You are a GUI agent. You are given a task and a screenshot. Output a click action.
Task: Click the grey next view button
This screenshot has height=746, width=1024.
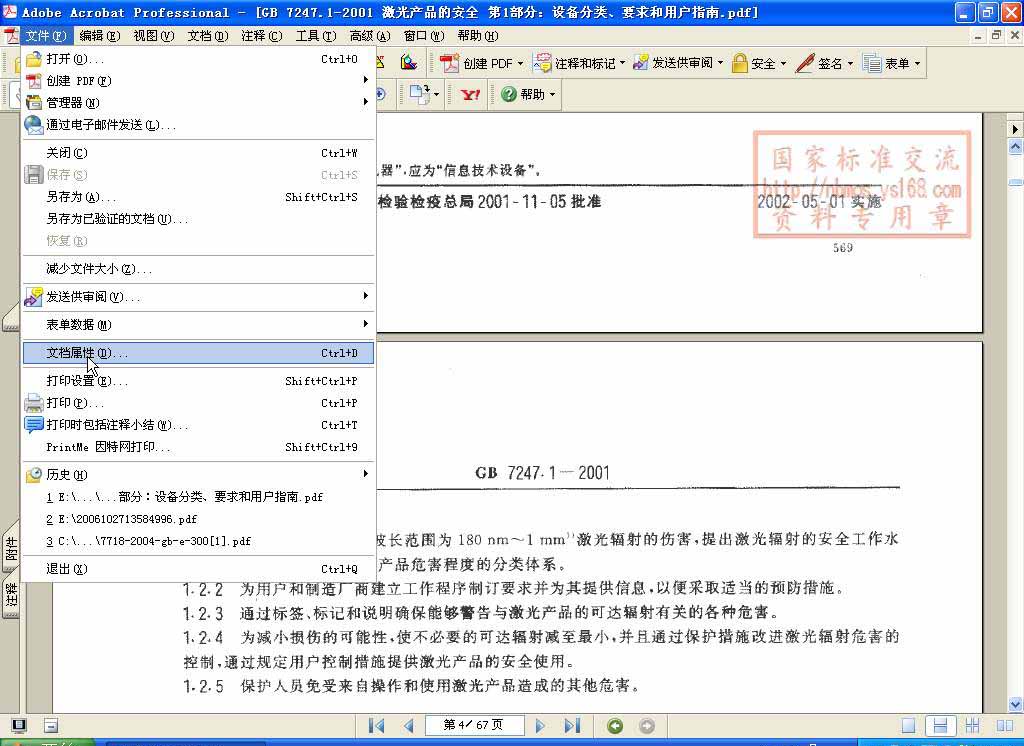click(x=647, y=726)
